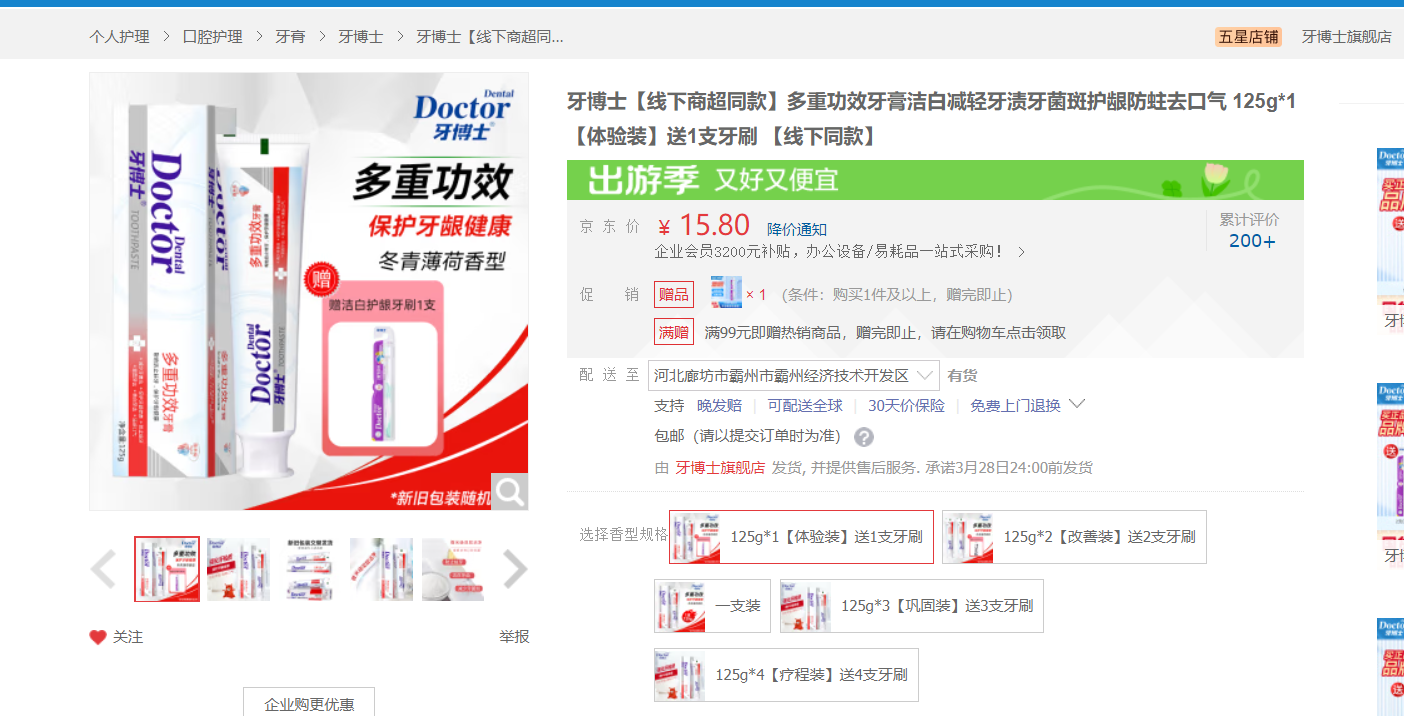Click the arrow after 企业会员 subsidy text
The height and width of the screenshot is (716, 1404).
point(1021,252)
